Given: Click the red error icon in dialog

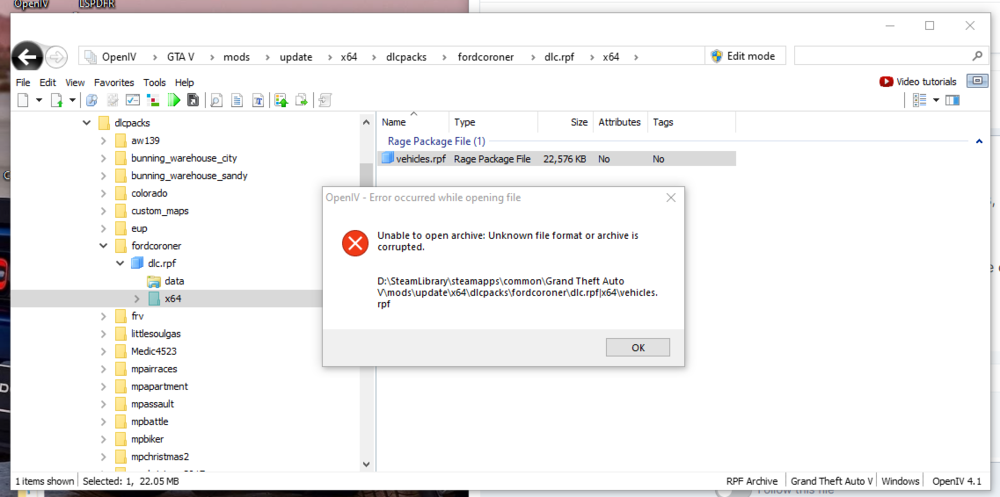Looking at the screenshot, I should (x=355, y=242).
